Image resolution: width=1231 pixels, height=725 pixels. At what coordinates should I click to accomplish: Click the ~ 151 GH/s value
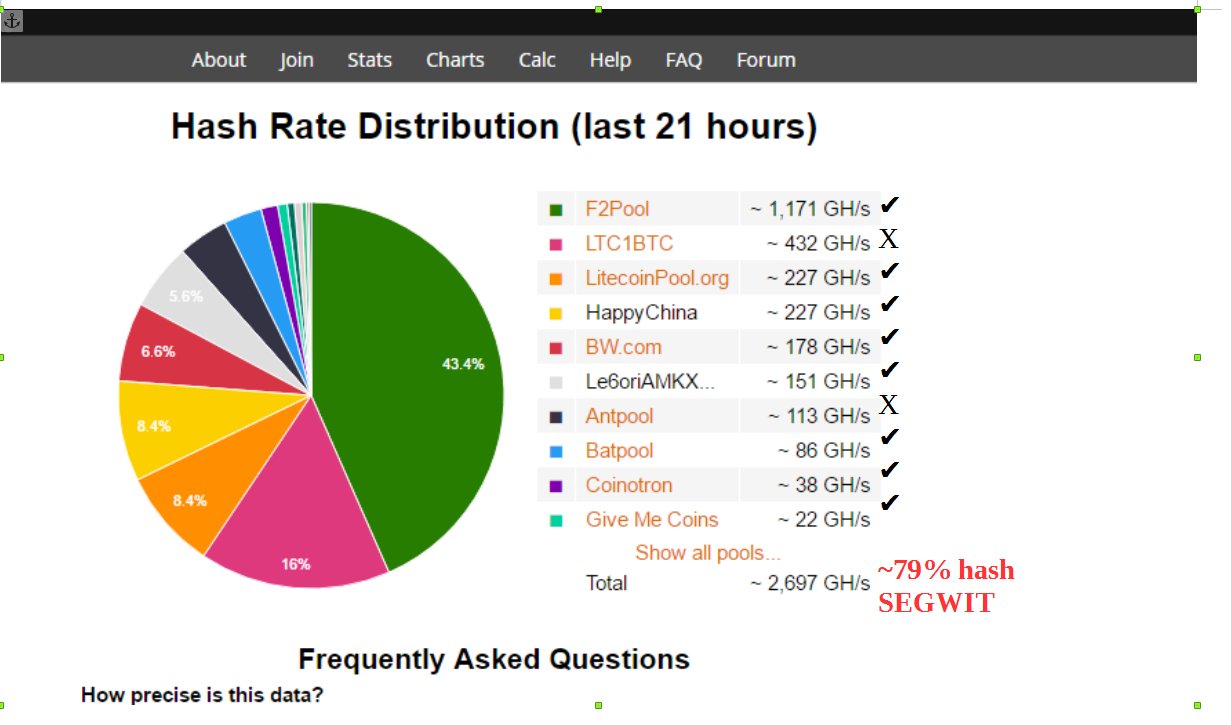(x=819, y=382)
